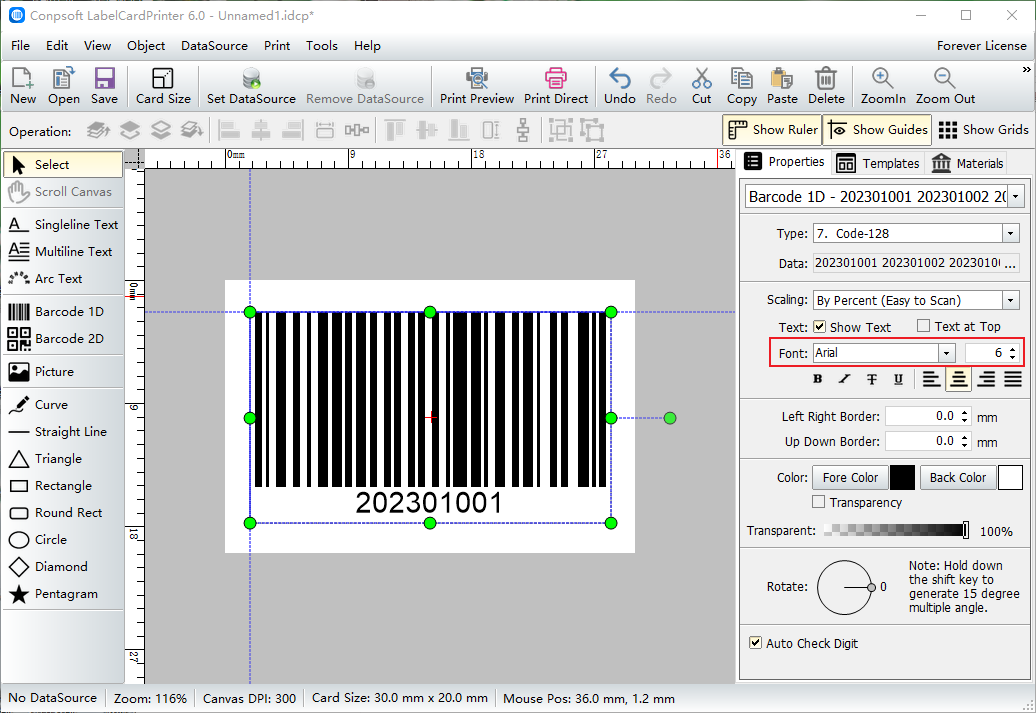Image resolution: width=1036 pixels, height=713 pixels.
Task: Expand the toolbar overflow chevron
Action: coord(1026,69)
